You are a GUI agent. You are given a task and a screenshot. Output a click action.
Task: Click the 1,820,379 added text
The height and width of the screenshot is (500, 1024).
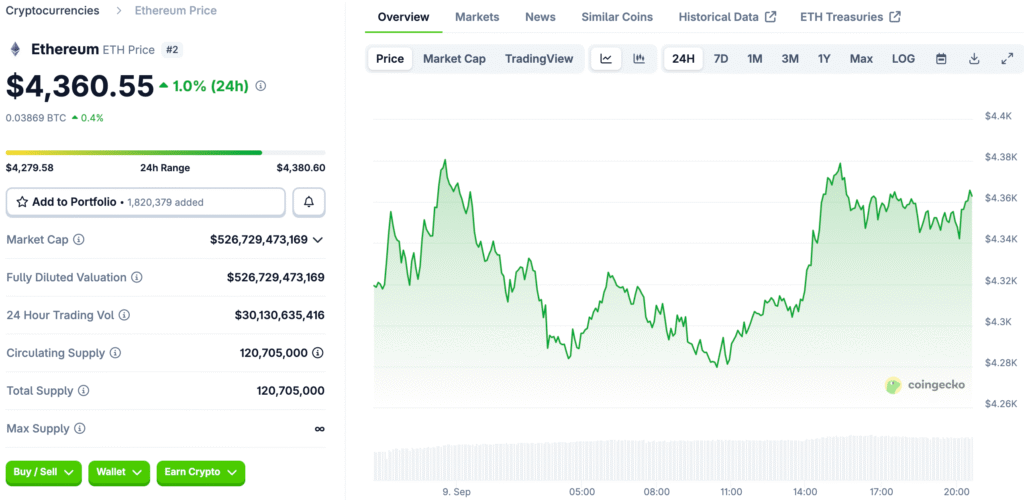[x=165, y=203]
